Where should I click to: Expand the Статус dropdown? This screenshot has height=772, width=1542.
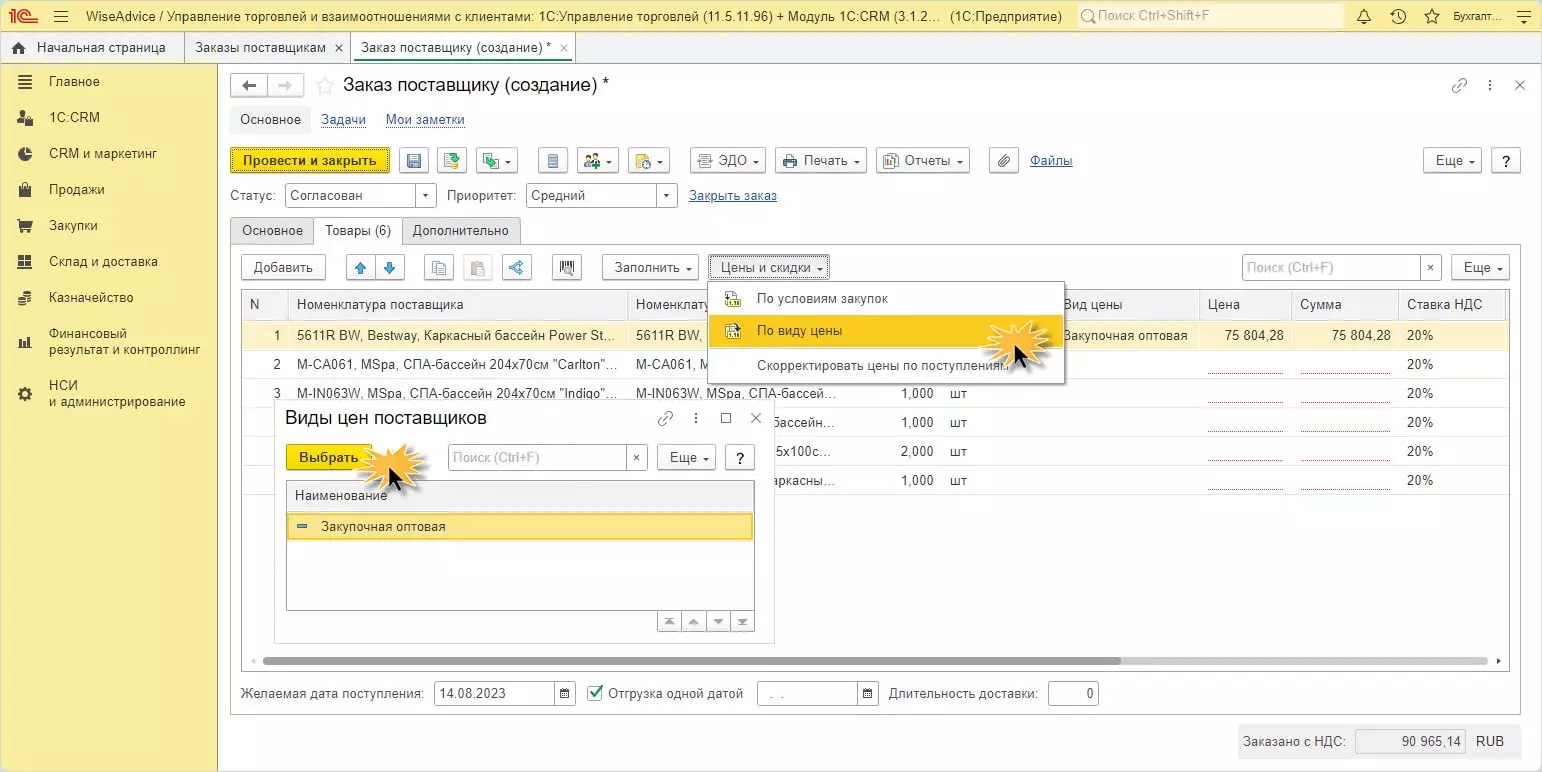[x=427, y=196]
